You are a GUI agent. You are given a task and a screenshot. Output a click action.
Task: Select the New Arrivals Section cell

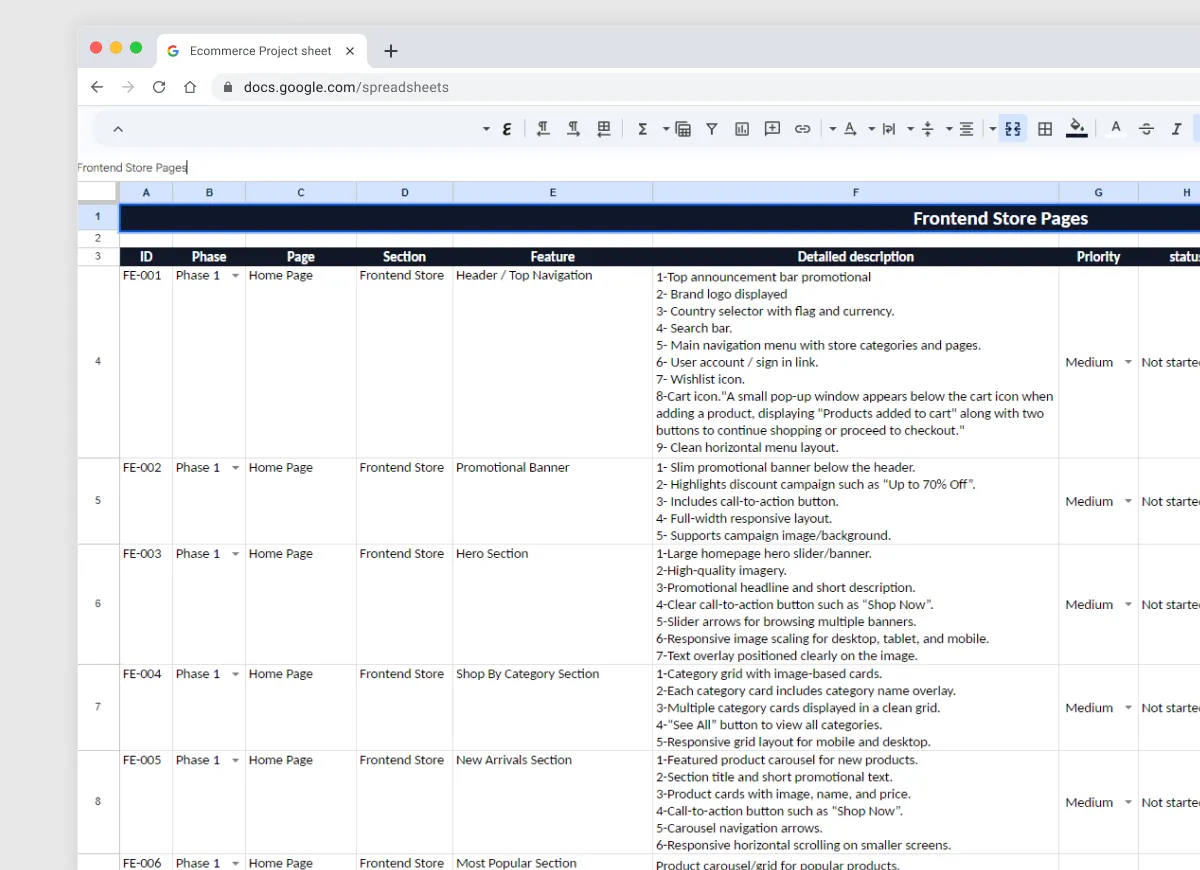tap(553, 802)
